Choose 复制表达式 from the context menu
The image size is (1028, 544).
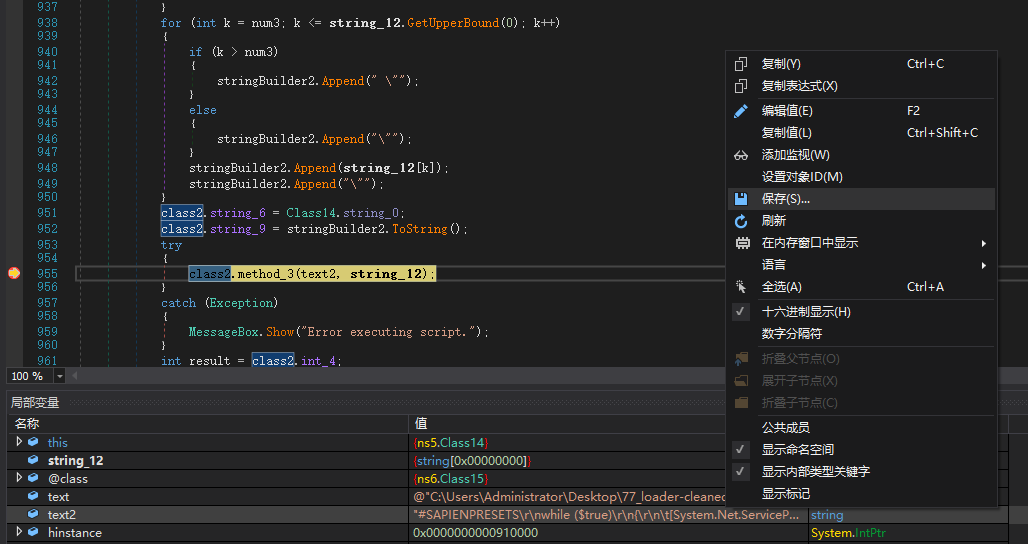[x=799, y=86]
